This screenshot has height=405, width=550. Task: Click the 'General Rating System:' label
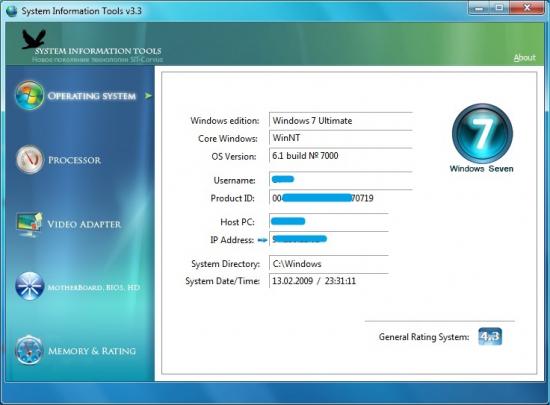pyautogui.click(x=424, y=337)
